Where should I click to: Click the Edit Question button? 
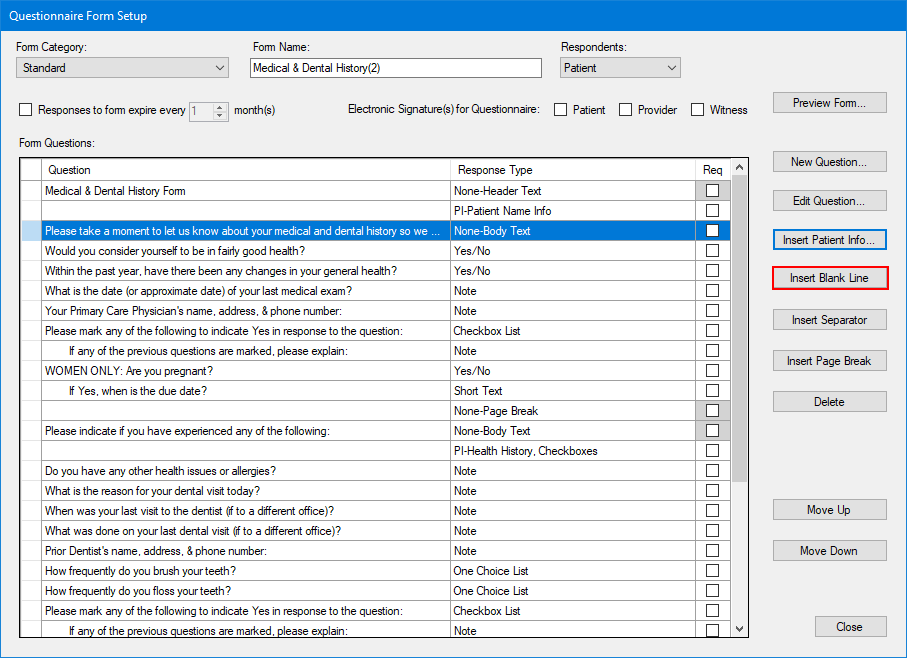click(x=829, y=201)
